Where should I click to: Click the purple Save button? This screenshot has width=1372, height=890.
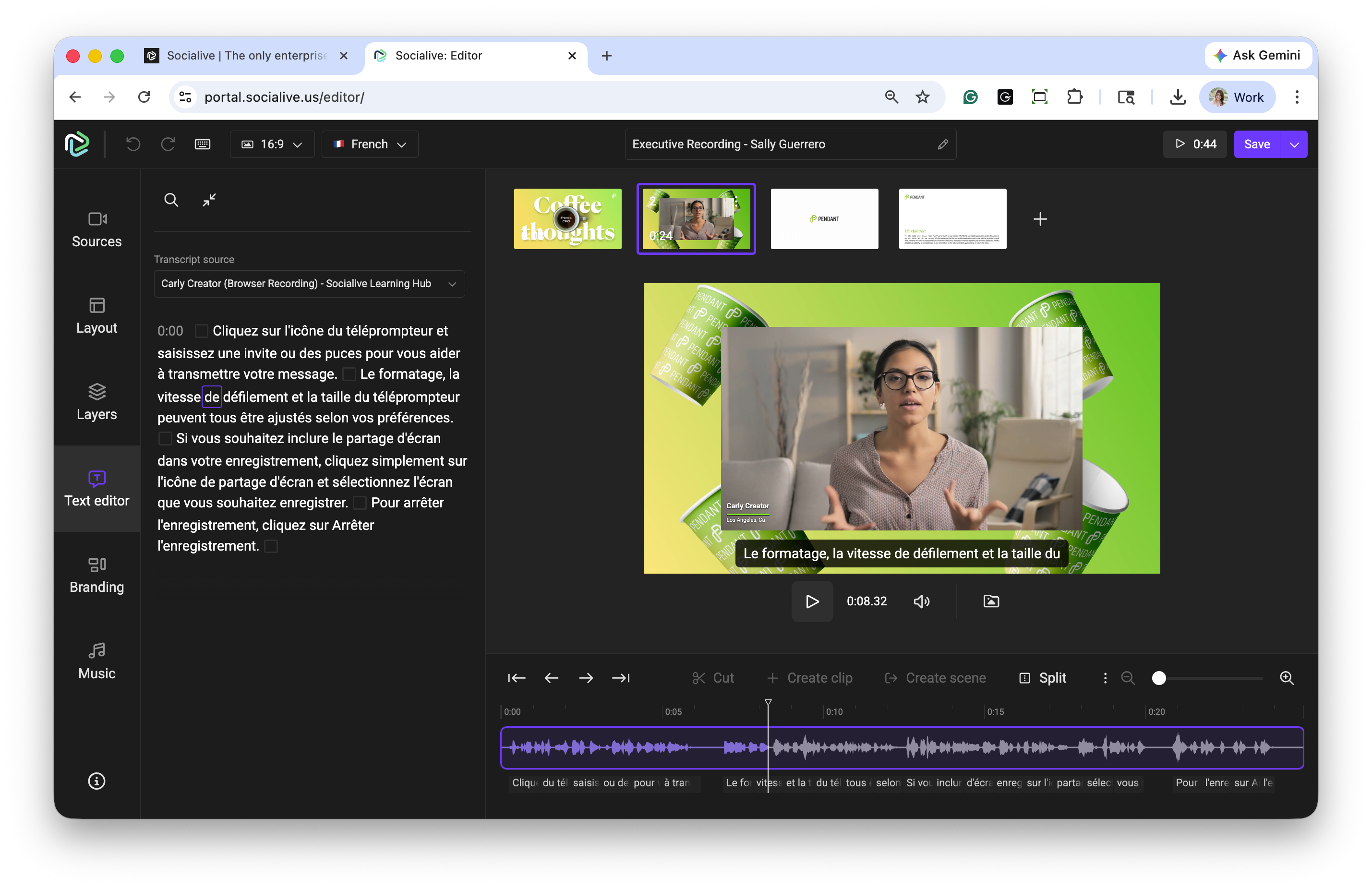[1257, 144]
